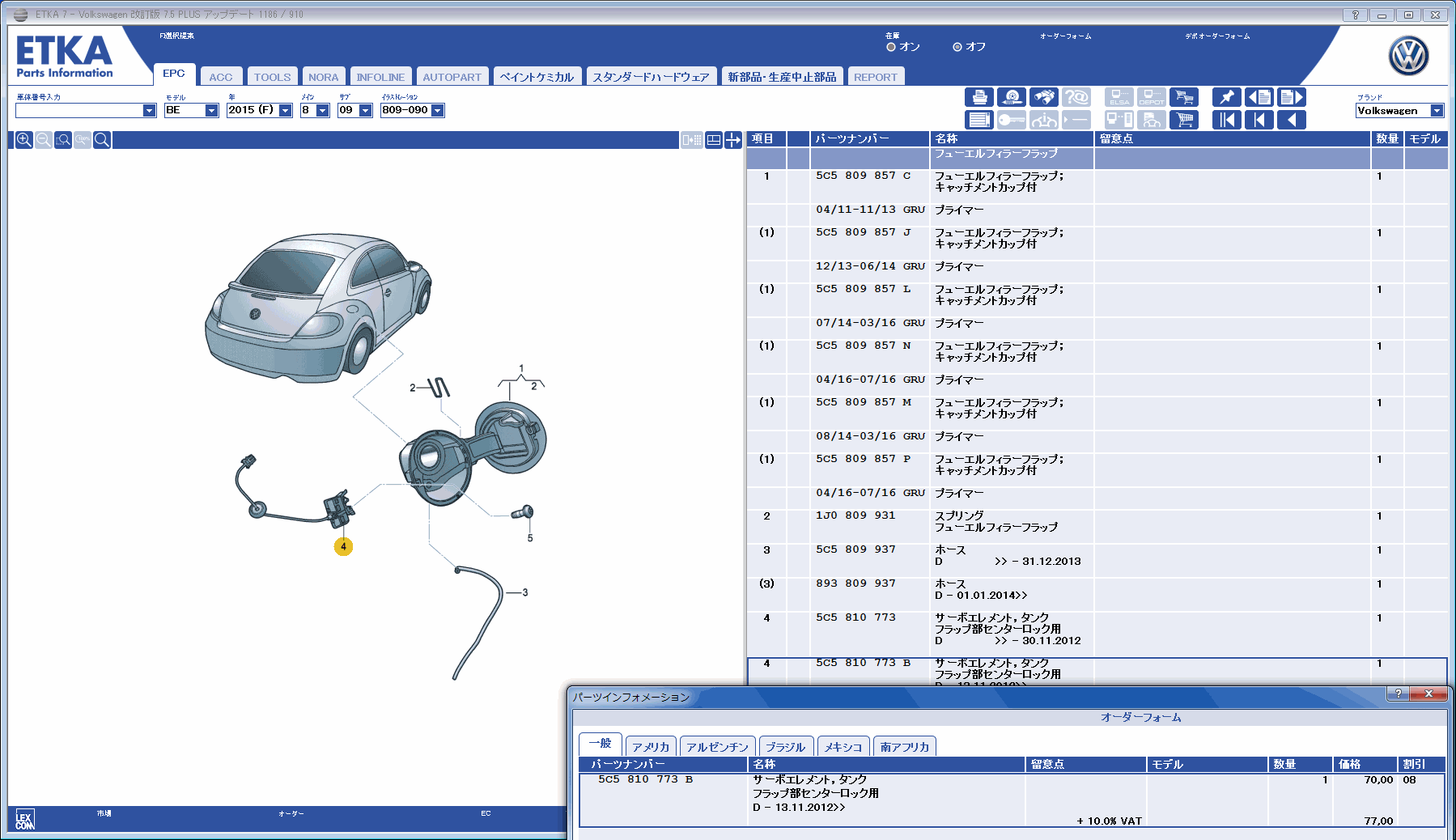This screenshot has width=1456, height=840.
Task: Switch to the ACC tab
Action: 221,77
